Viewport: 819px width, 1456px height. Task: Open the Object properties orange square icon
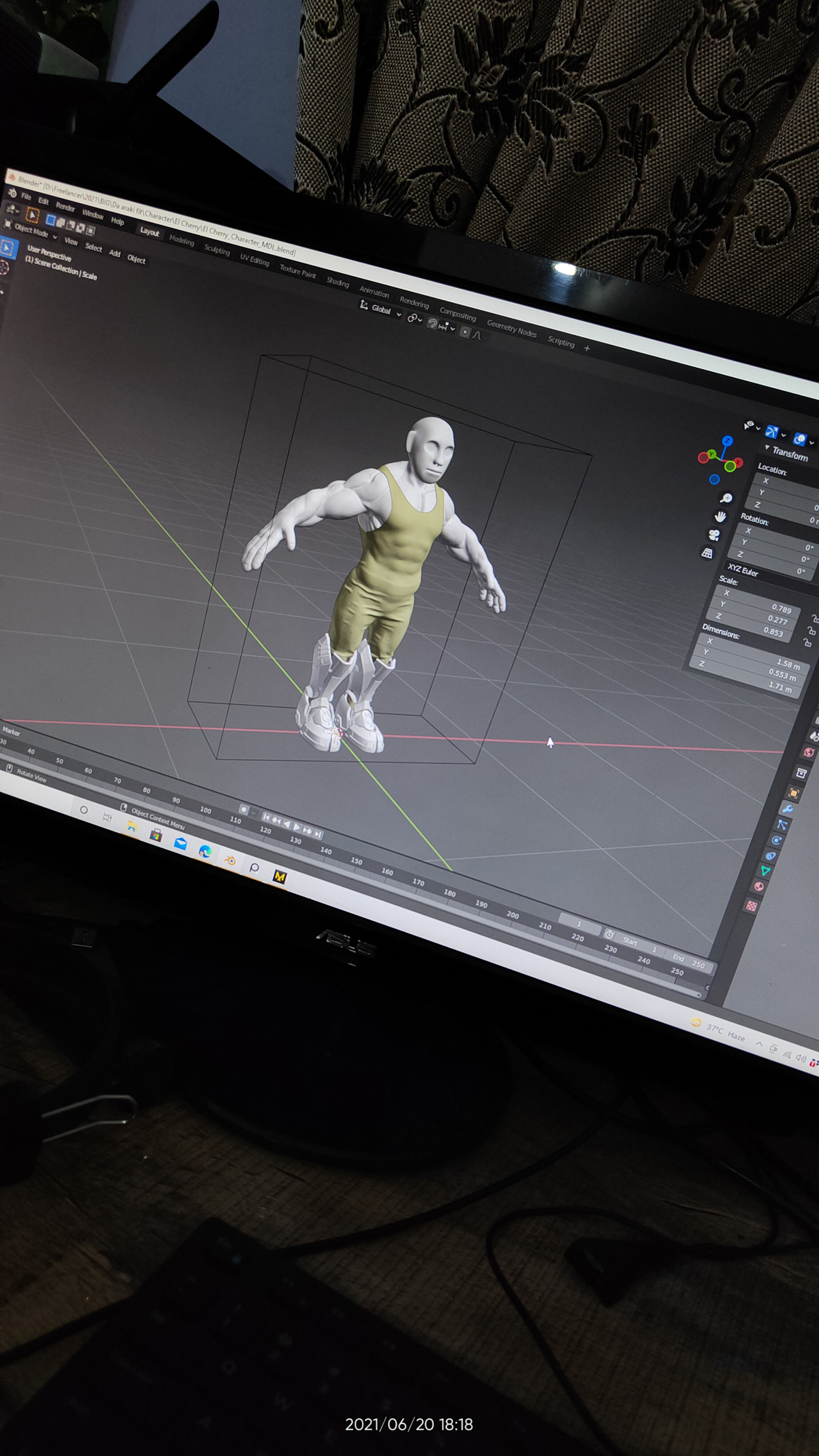[x=794, y=793]
